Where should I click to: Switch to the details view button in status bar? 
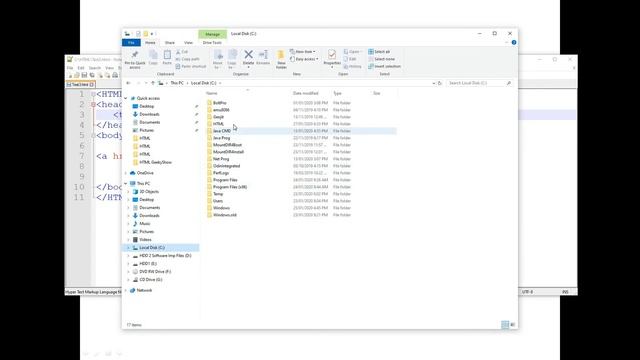[x=505, y=325]
